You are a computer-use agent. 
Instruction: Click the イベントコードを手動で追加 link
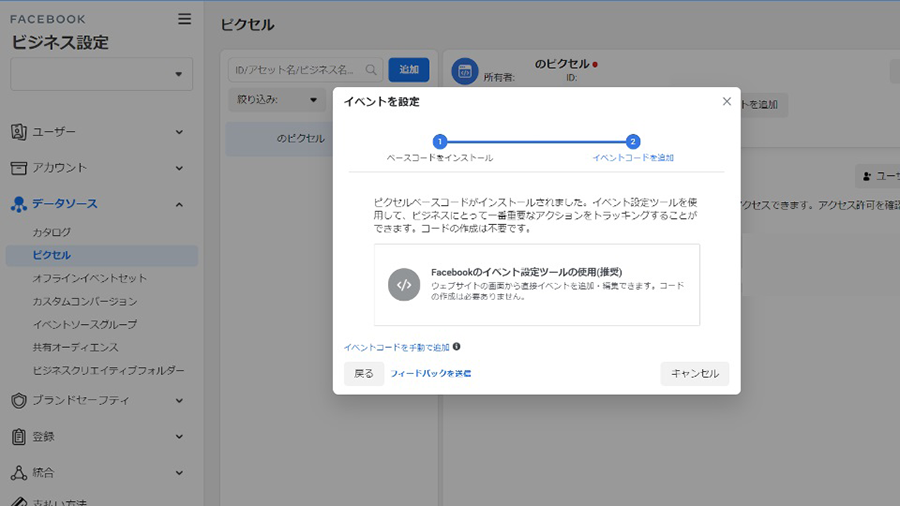tap(396, 347)
